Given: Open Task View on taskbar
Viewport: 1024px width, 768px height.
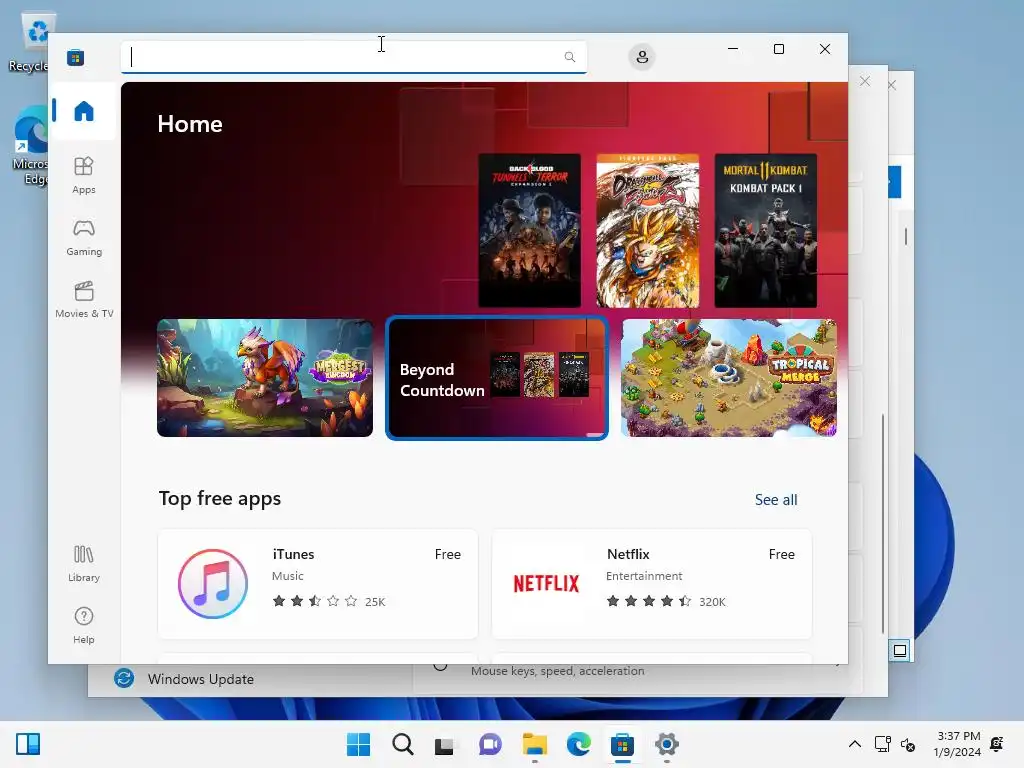Looking at the screenshot, I should (446, 744).
